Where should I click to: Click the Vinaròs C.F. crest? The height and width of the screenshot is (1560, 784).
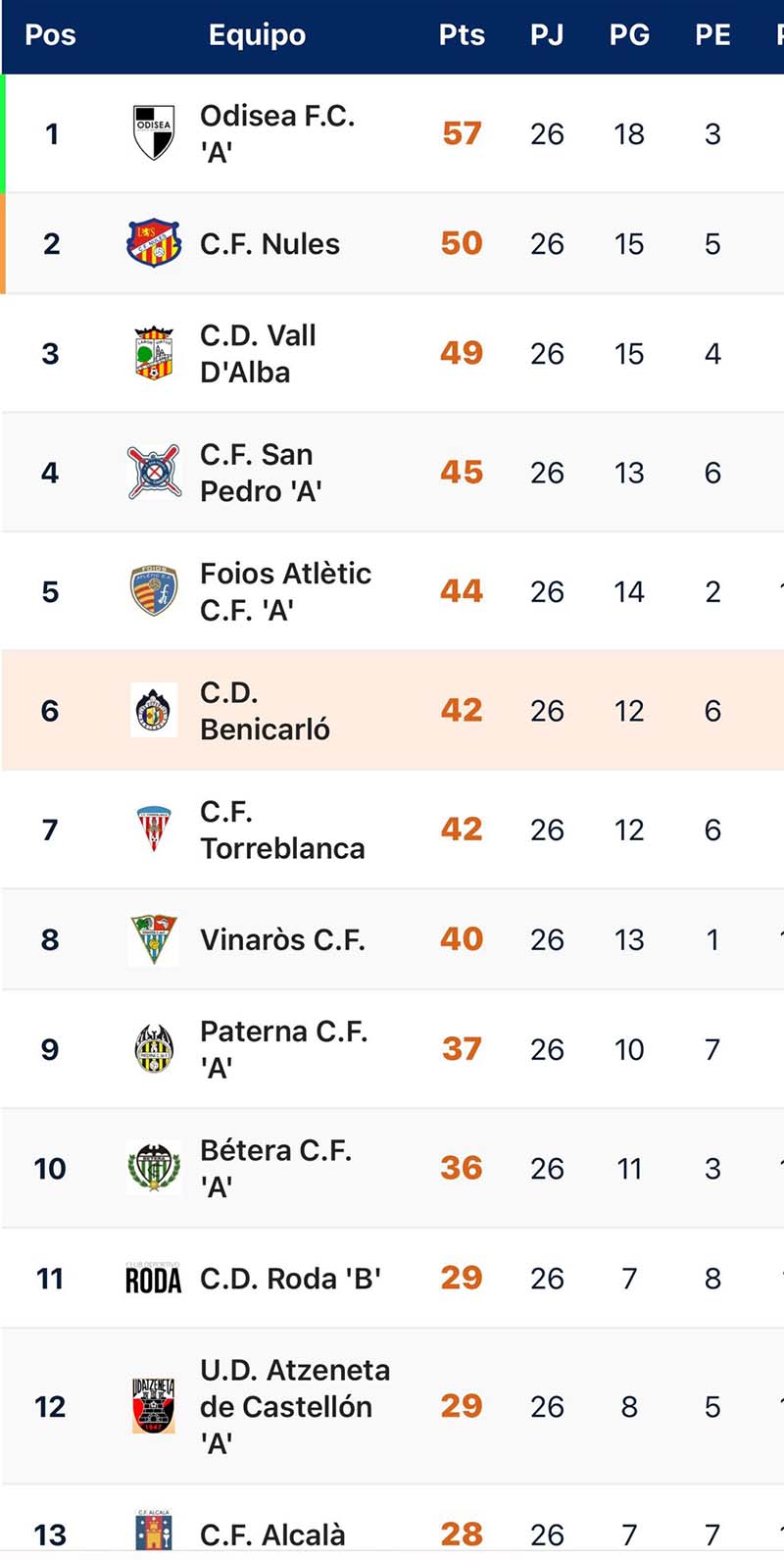(x=154, y=939)
